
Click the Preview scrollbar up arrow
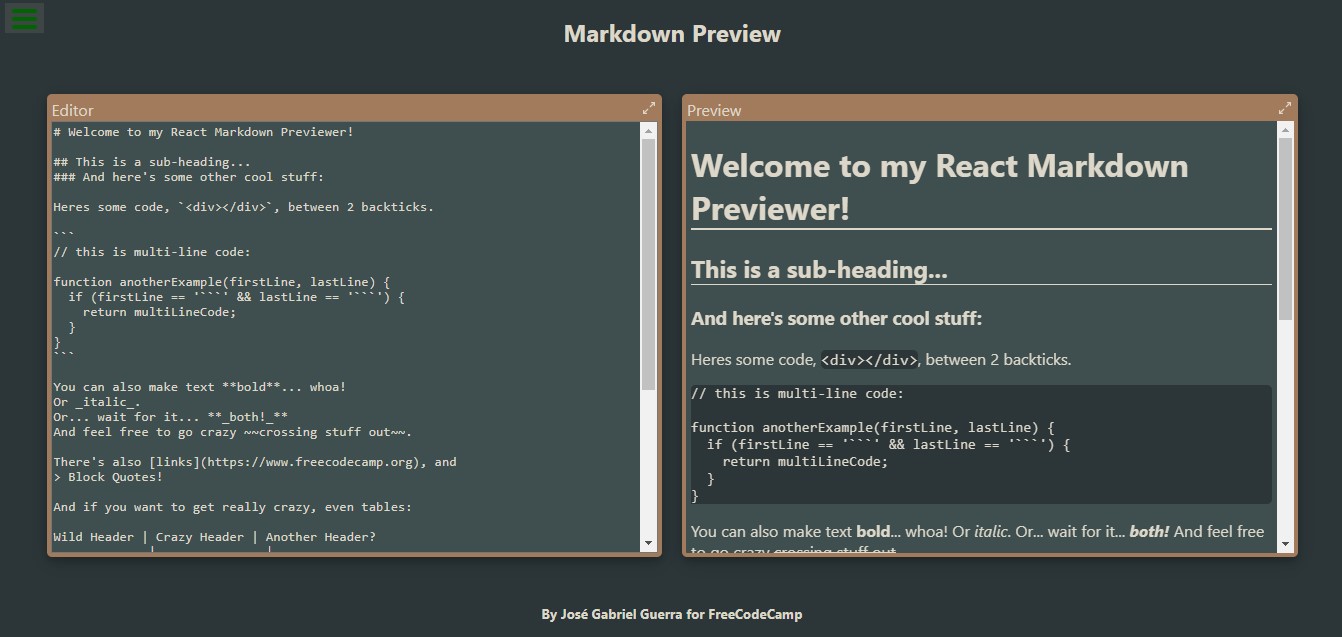(1285, 130)
